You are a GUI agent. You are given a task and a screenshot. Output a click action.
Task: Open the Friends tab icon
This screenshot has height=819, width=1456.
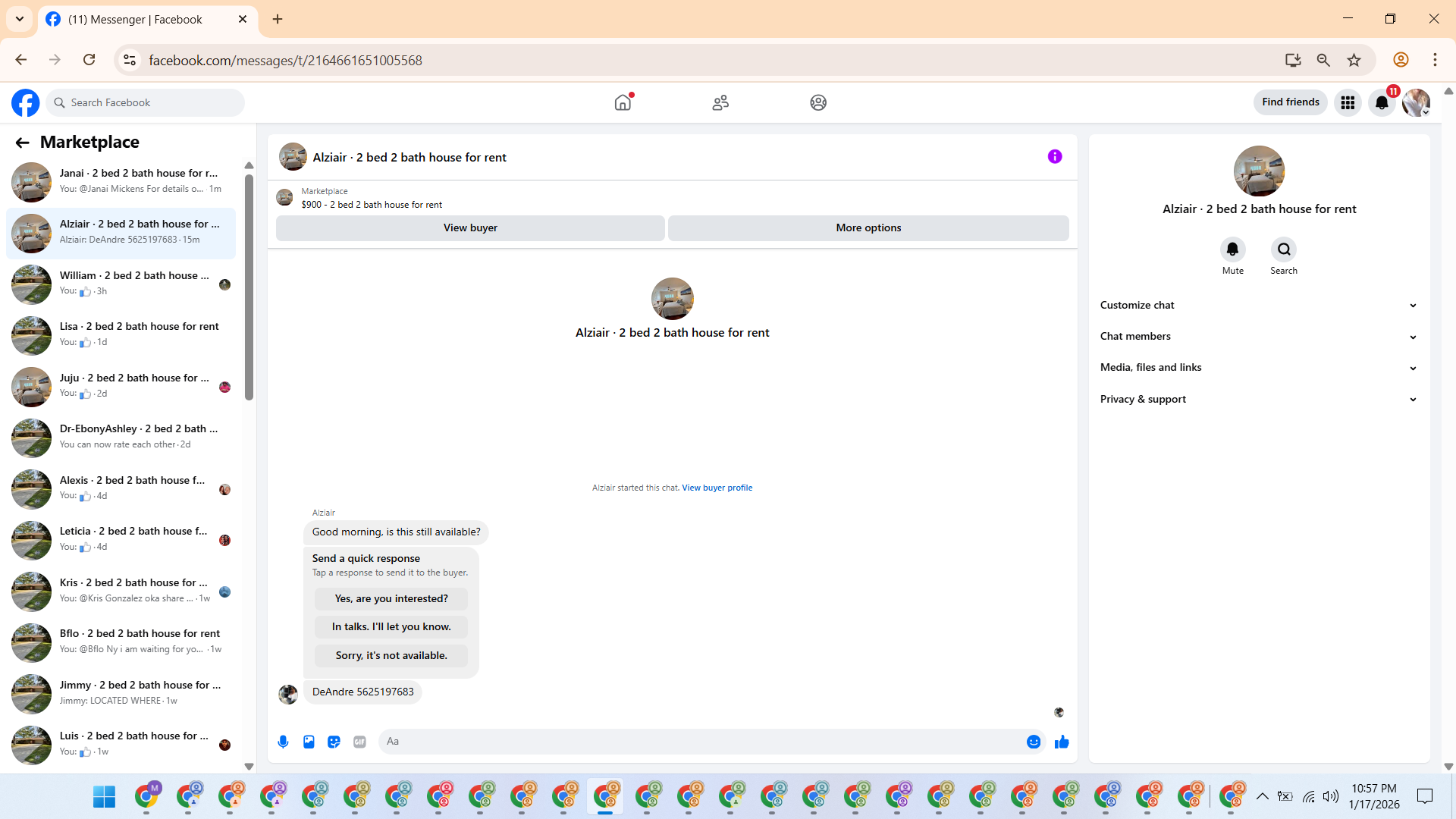coord(720,102)
